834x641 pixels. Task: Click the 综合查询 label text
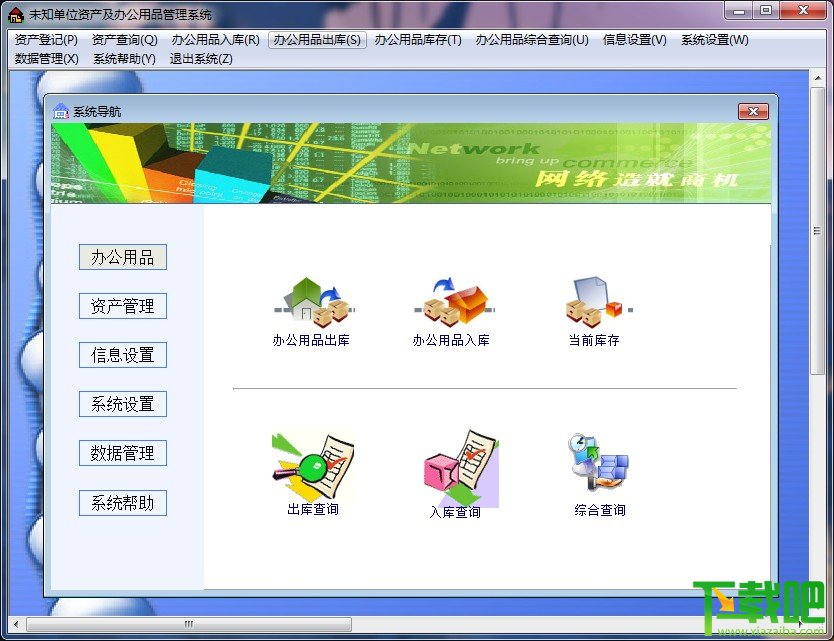pos(600,510)
